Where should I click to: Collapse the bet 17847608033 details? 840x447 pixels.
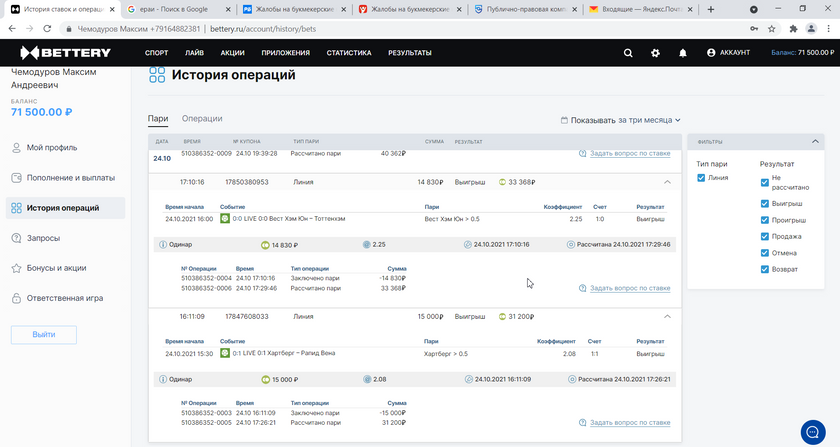(667, 317)
